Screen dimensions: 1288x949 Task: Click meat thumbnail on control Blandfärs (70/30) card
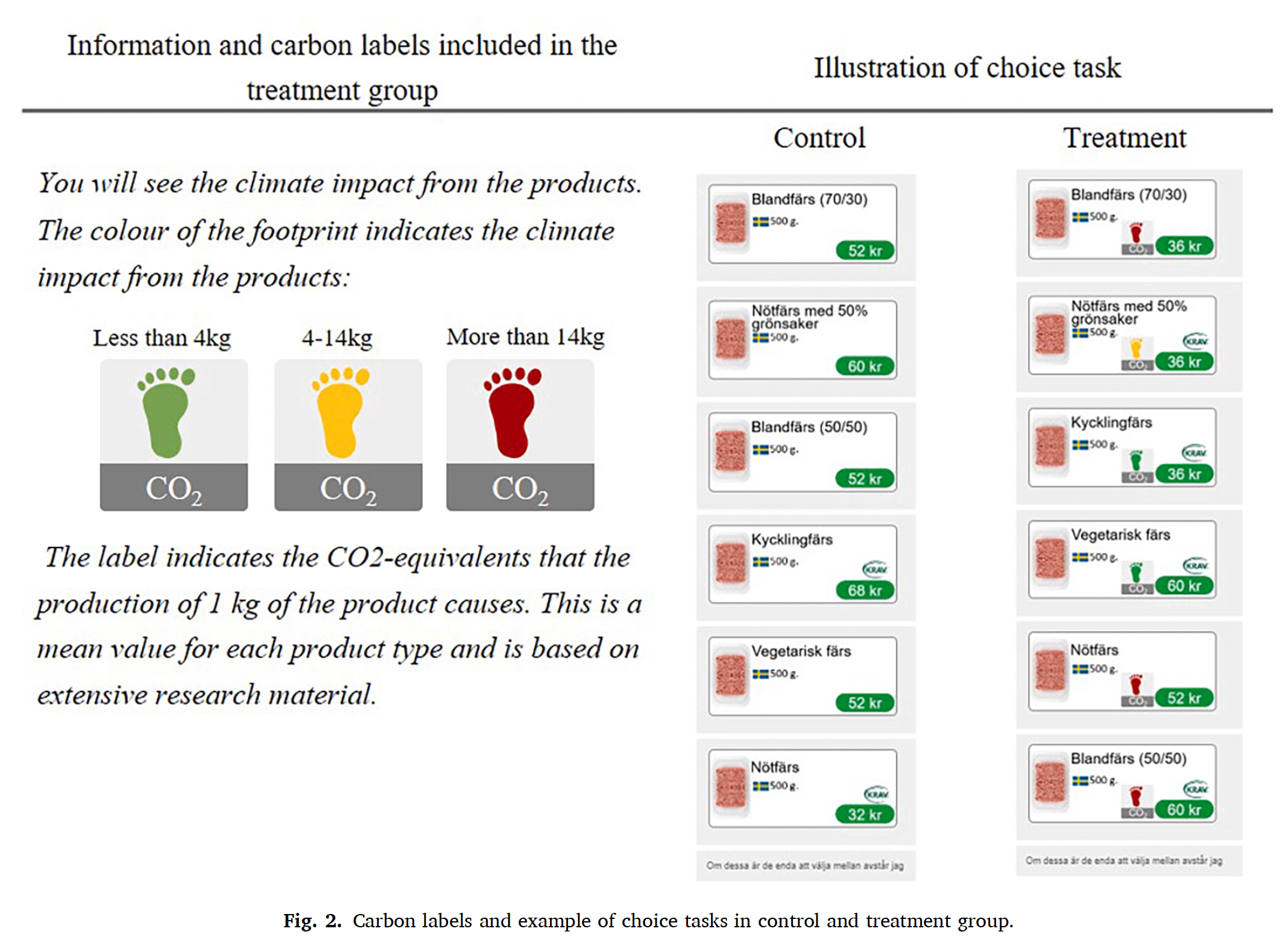(x=731, y=224)
